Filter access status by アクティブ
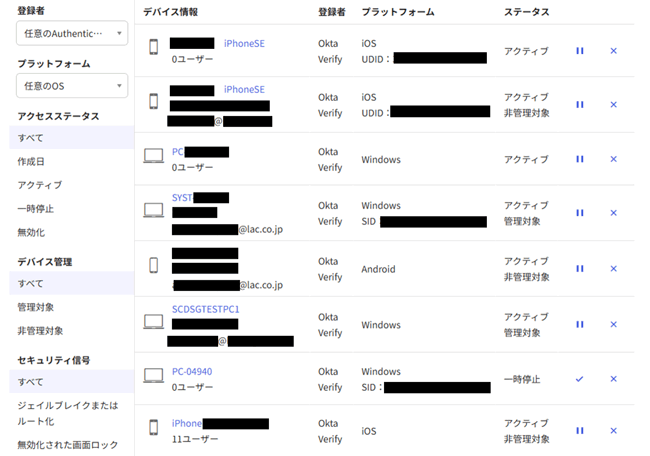The width and height of the screenshot is (650, 456). pyautogui.click(x=40, y=185)
